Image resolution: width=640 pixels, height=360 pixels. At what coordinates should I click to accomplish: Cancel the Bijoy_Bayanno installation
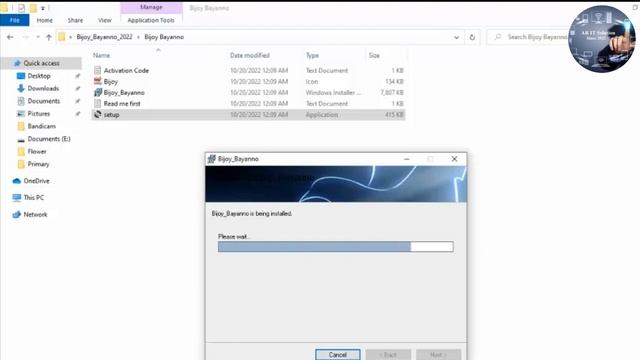pos(338,355)
